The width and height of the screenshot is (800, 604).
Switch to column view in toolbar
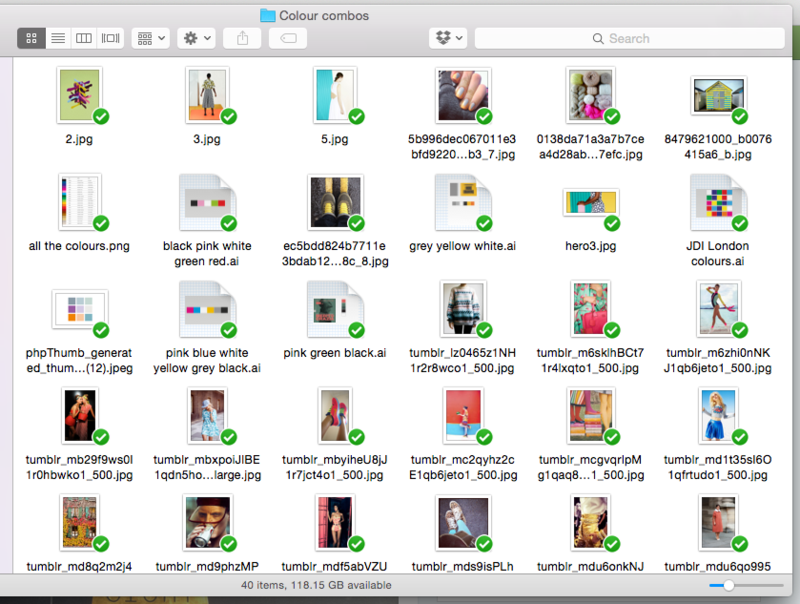(84, 38)
